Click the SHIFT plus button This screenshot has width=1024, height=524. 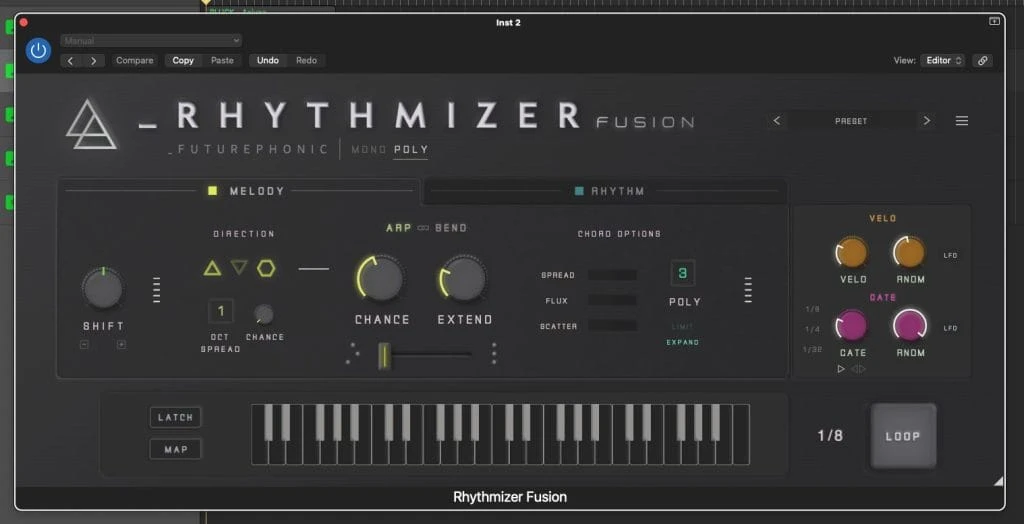click(121, 345)
